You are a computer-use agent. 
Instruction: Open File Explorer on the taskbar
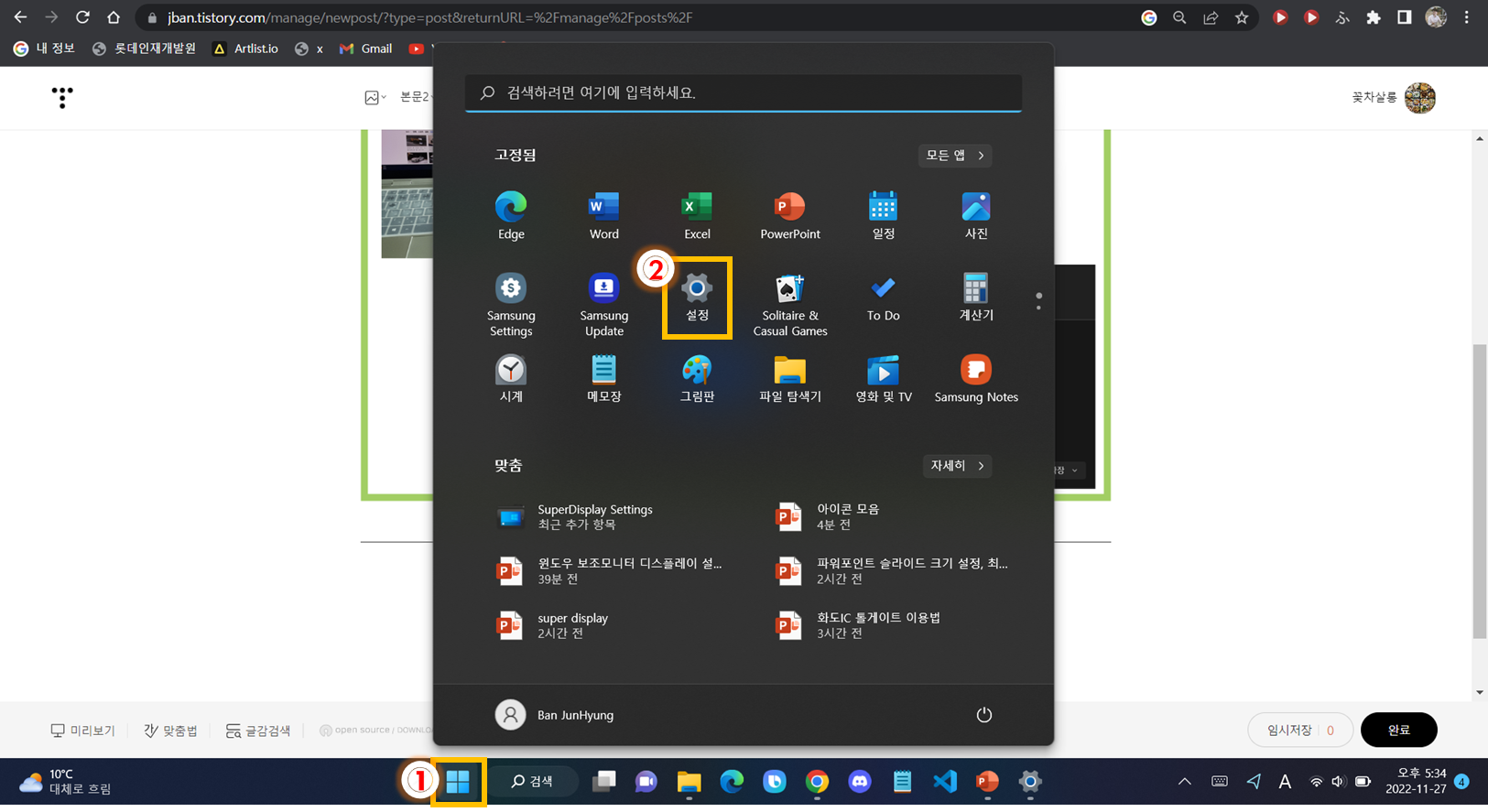[689, 782]
